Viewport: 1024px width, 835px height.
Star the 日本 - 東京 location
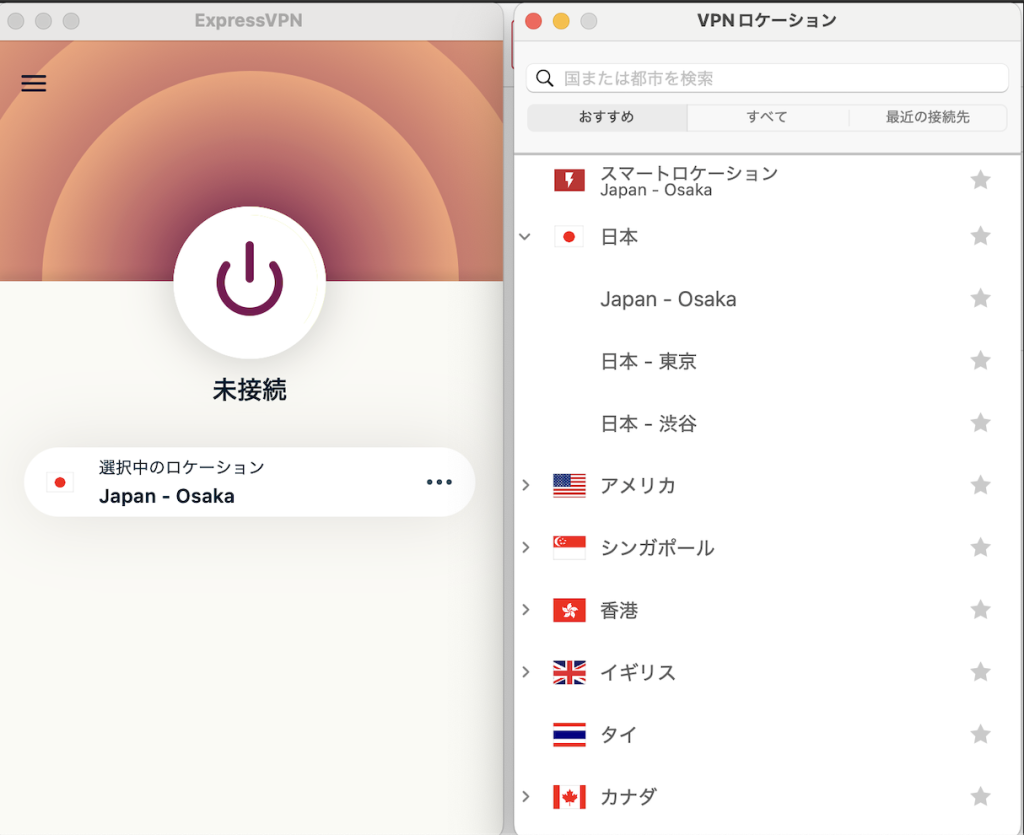(980, 360)
